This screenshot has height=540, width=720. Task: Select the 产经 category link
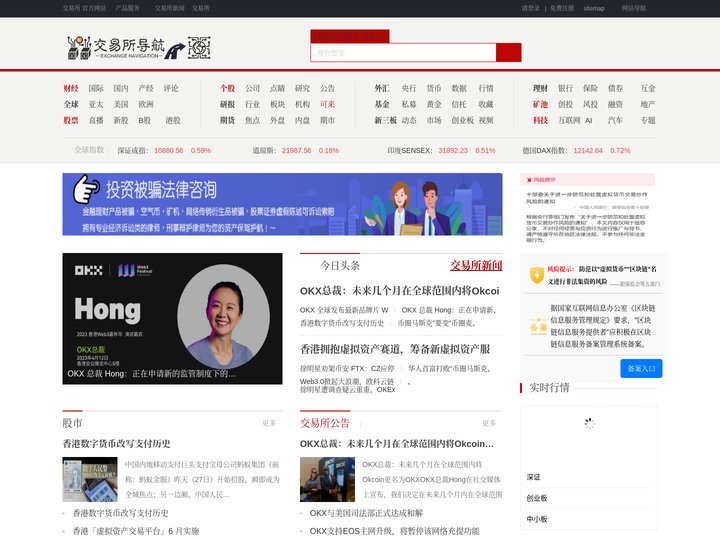click(146, 88)
